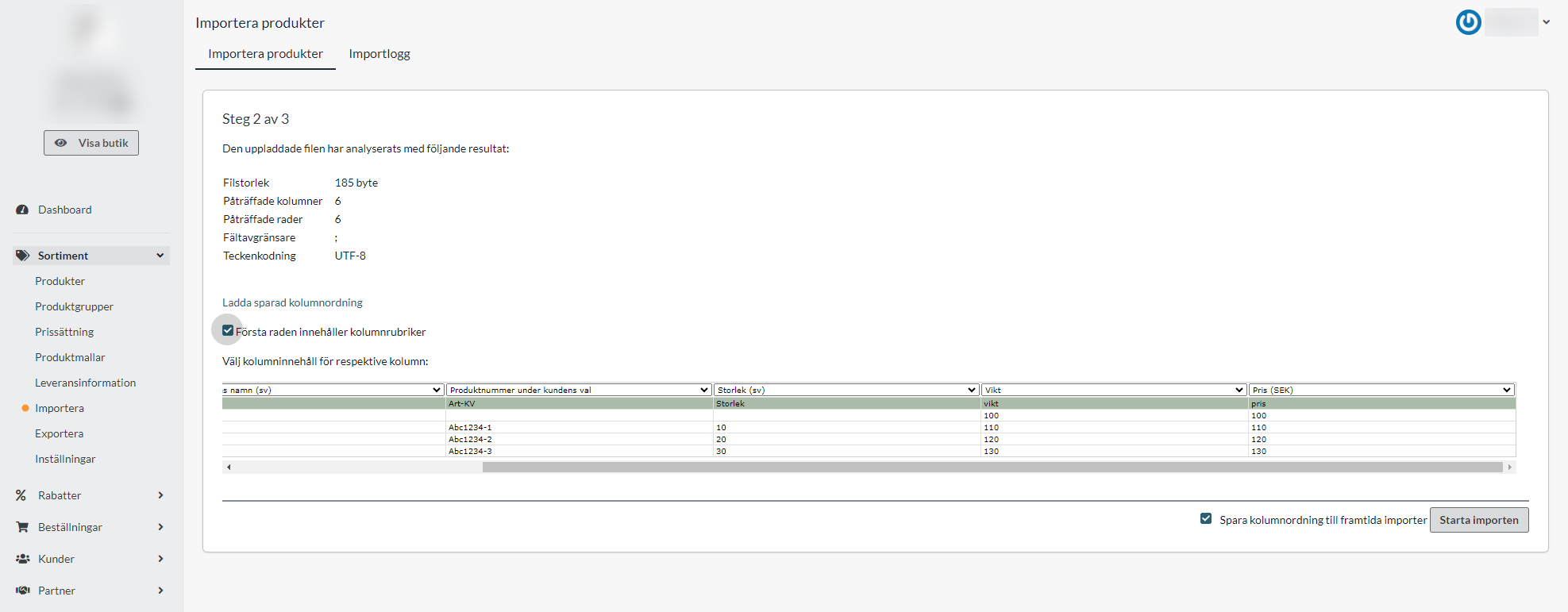1568x612 pixels.
Task: Open the Vikt column dropdown
Action: point(1113,390)
